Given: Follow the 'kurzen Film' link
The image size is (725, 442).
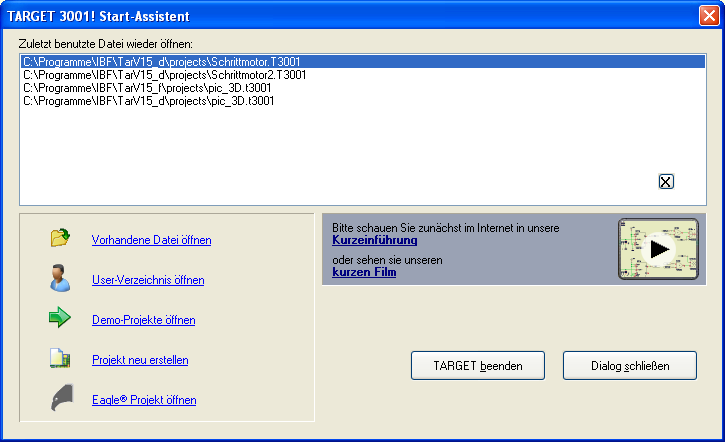Looking at the screenshot, I should [x=364, y=272].
